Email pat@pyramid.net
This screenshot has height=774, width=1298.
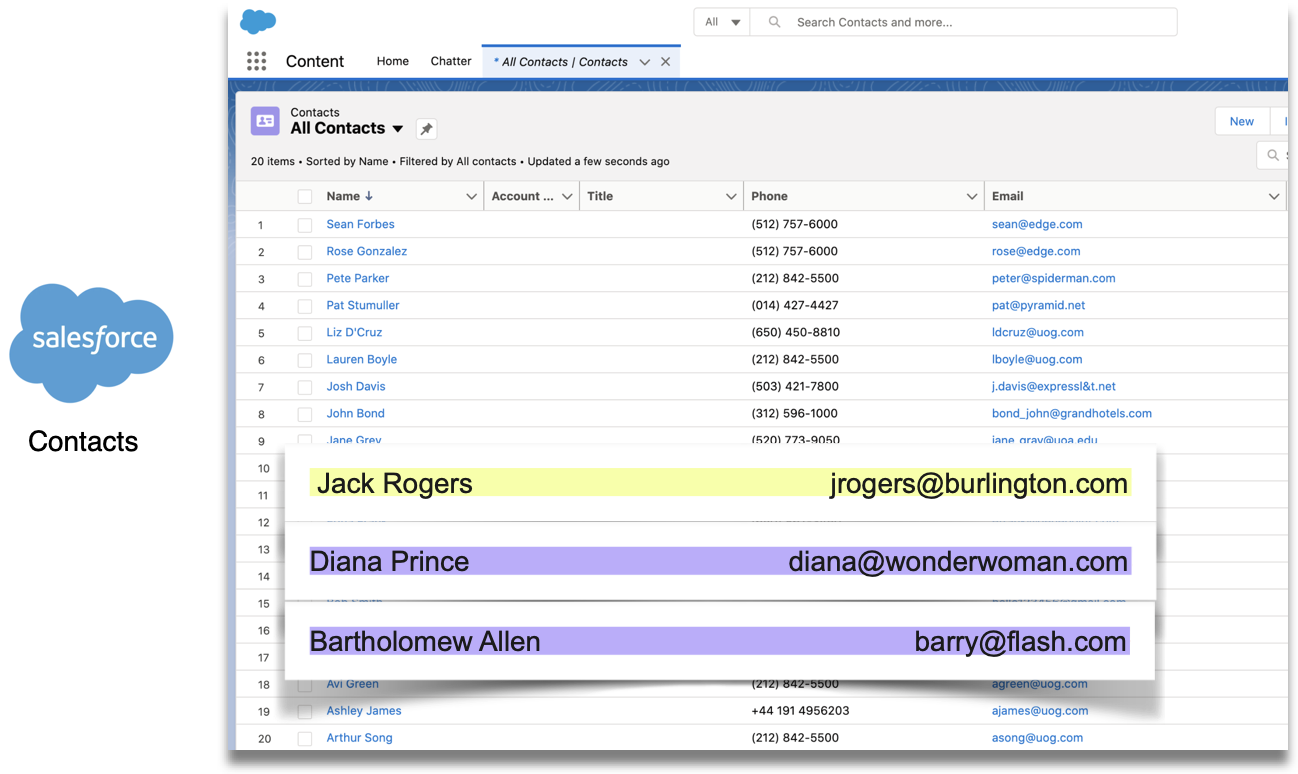1038,305
